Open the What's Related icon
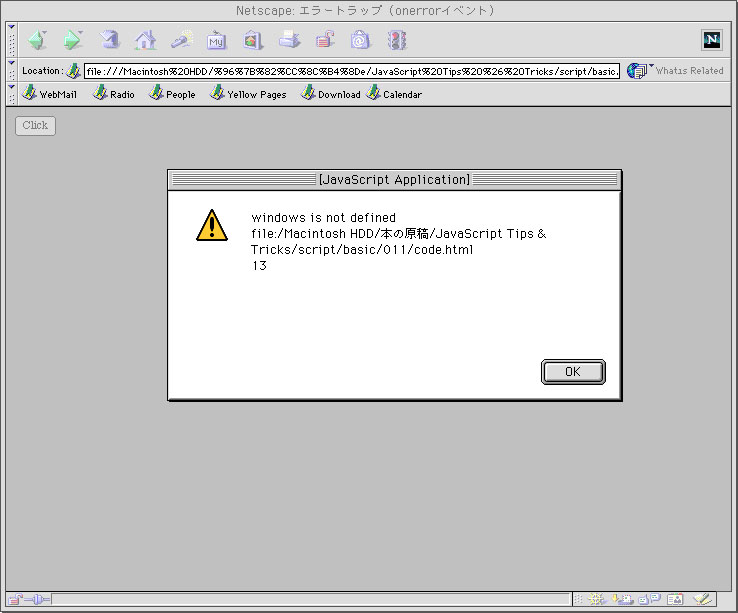The image size is (738, 613). click(636, 71)
